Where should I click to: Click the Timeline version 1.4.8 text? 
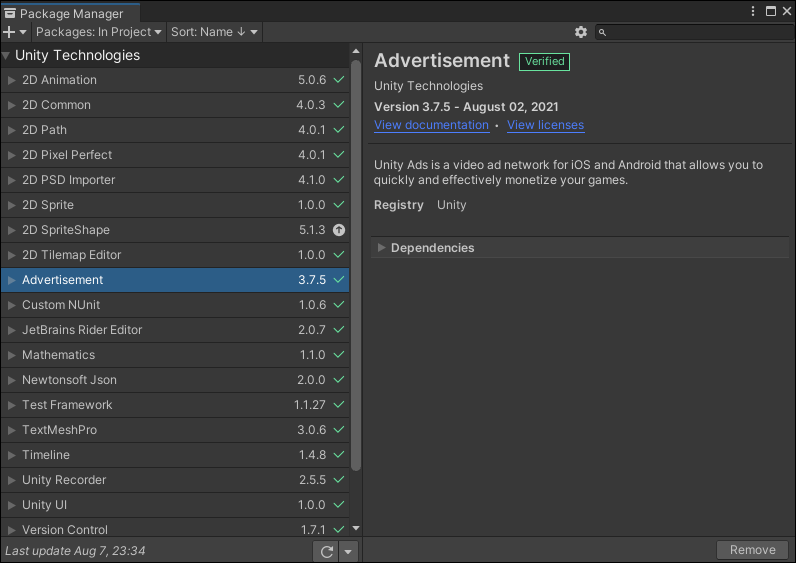point(312,455)
